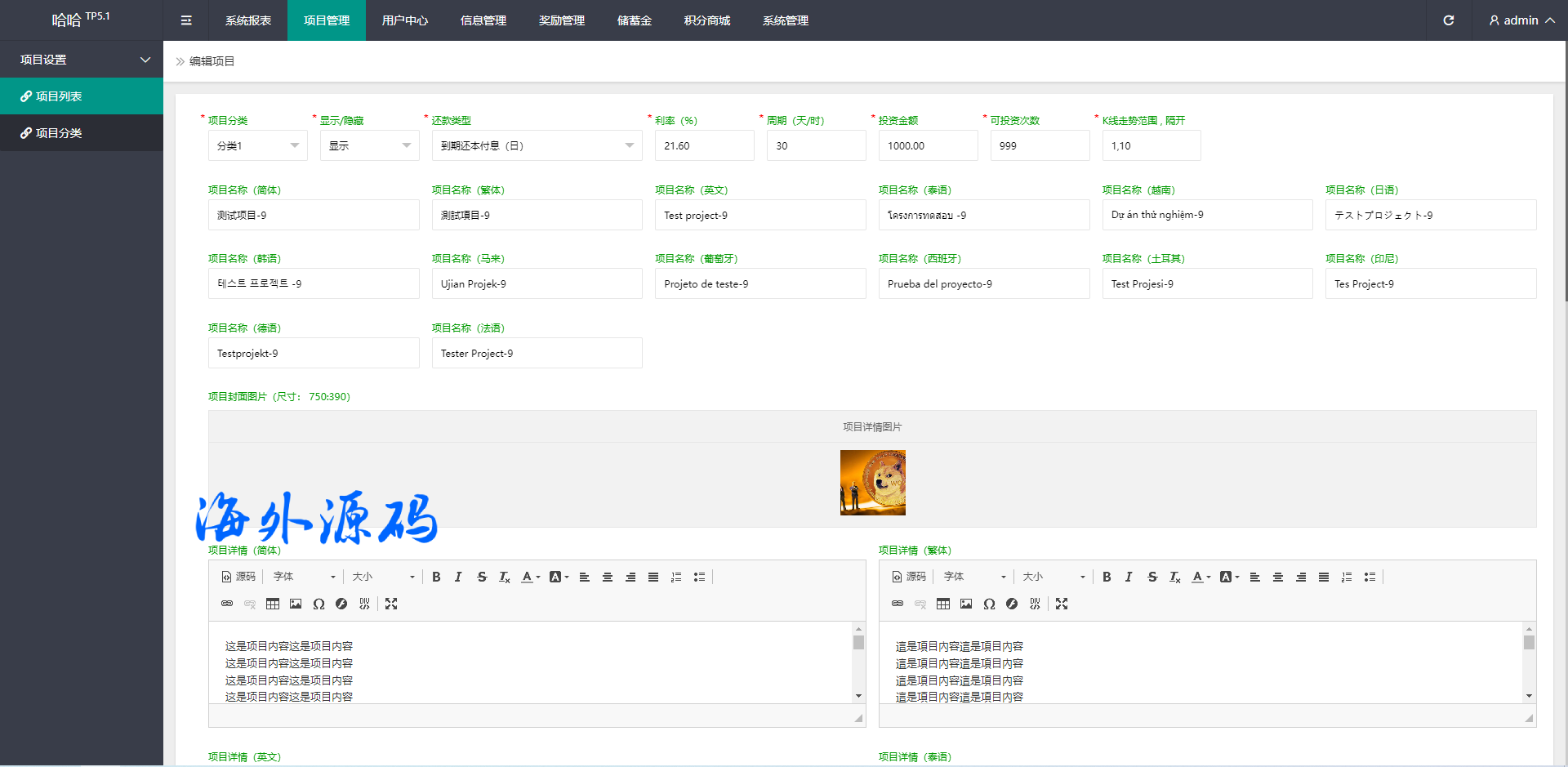Click the link icon in 繁体 editor
This screenshot has height=767, width=1568.
898,604
